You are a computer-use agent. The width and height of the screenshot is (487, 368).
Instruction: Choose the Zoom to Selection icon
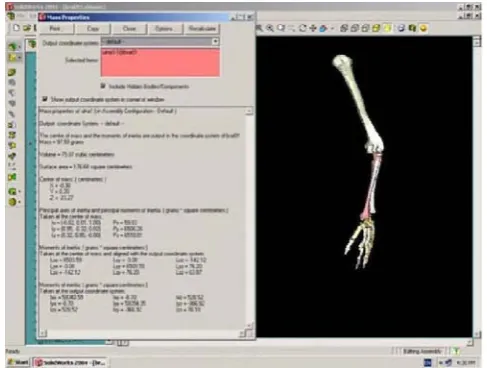(x=291, y=28)
